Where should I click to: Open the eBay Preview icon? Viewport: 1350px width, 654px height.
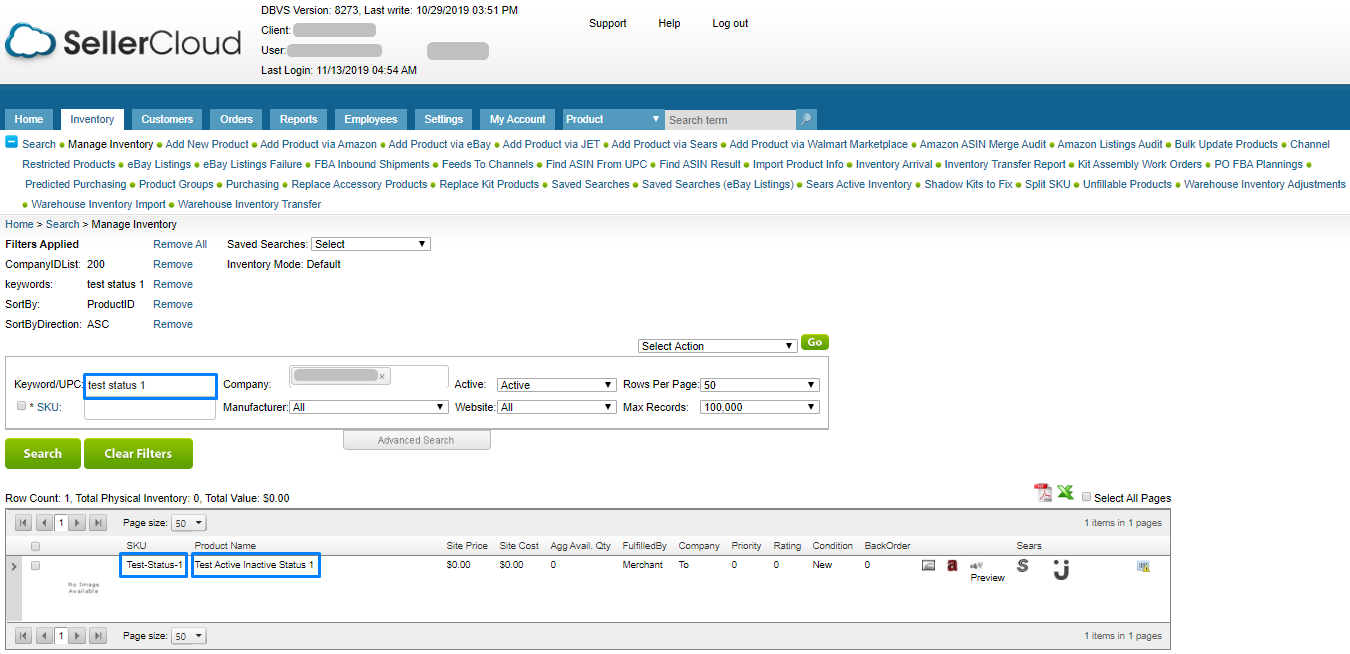[x=987, y=571]
